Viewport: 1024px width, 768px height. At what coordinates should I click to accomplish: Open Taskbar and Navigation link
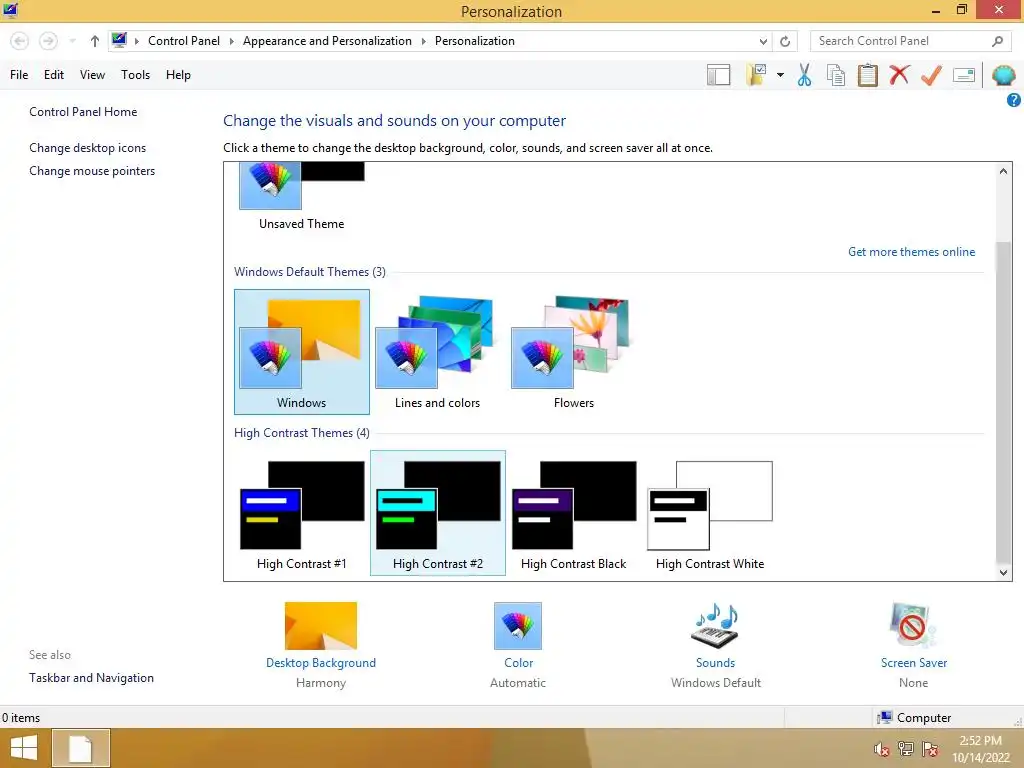tap(91, 678)
